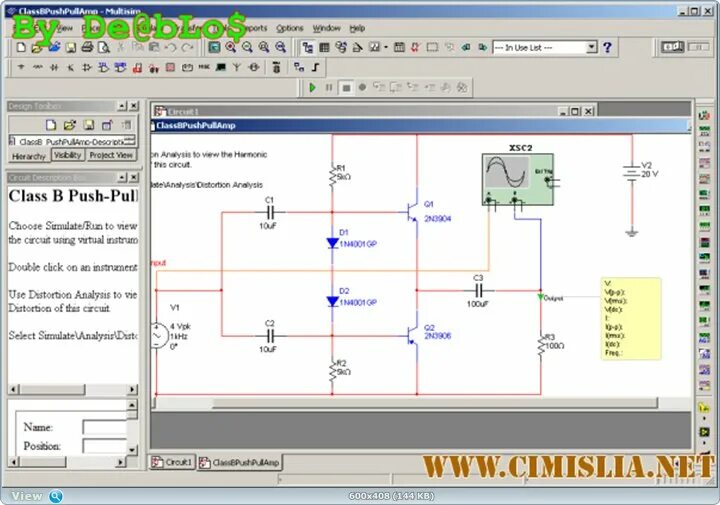
Task: Click the yellow Output probe readout box
Action: pos(630,318)
